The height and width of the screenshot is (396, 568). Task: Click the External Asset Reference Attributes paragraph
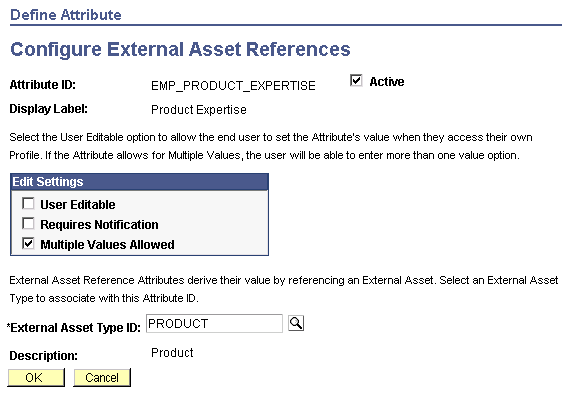pos(284,289)
